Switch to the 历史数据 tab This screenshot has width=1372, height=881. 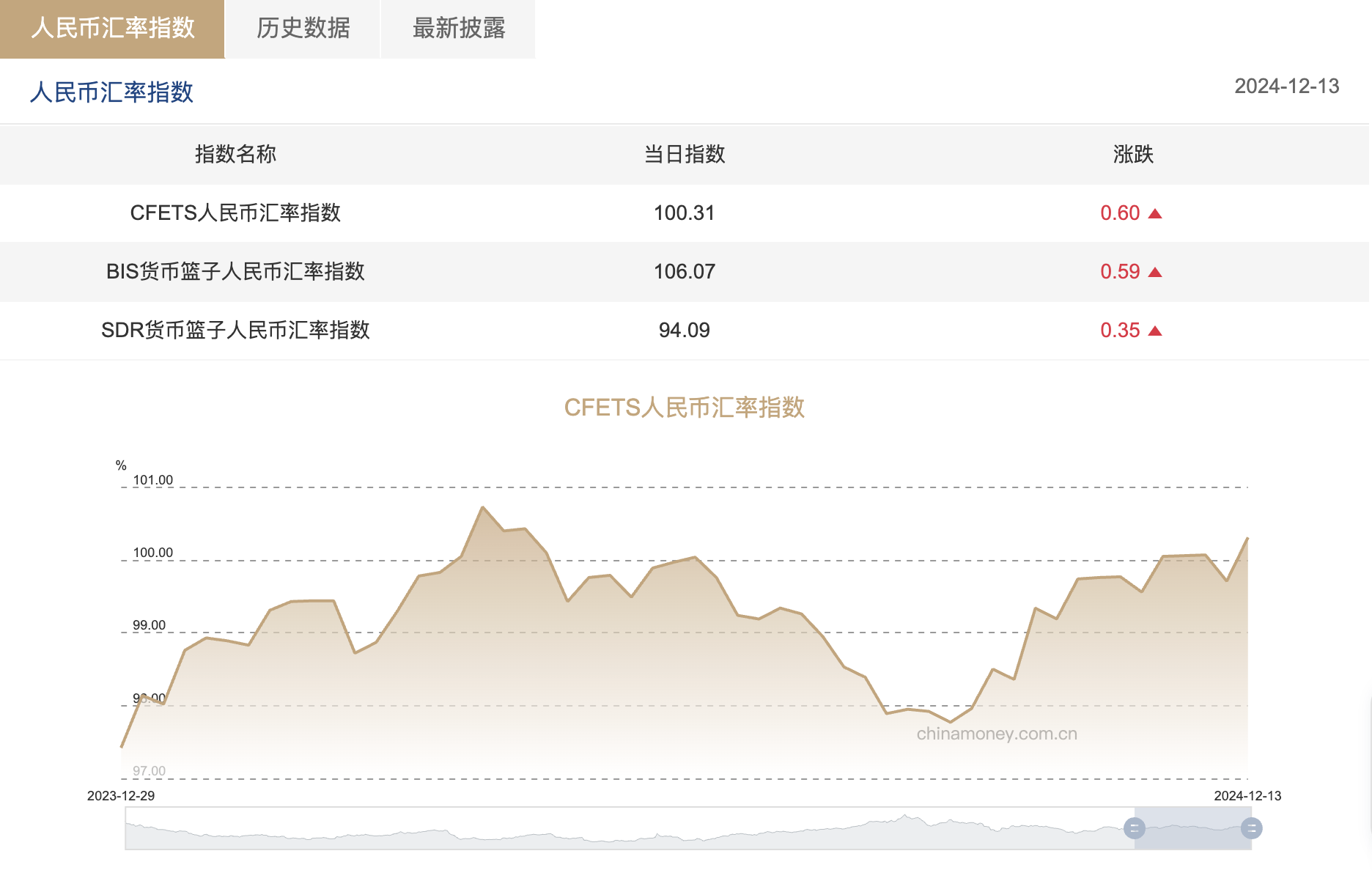303,29
